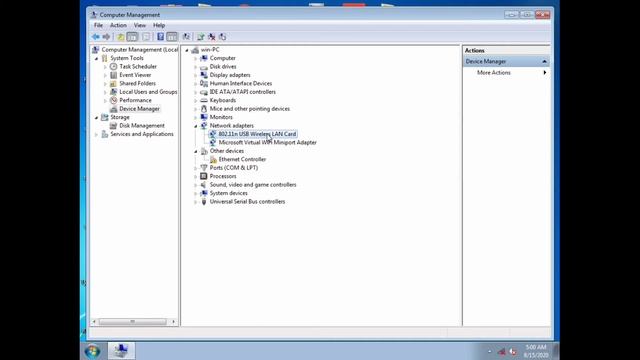Screen dimensions: 640x360
Task: Open the View menu
Action: pyautogui.click(x=140, y=25)
